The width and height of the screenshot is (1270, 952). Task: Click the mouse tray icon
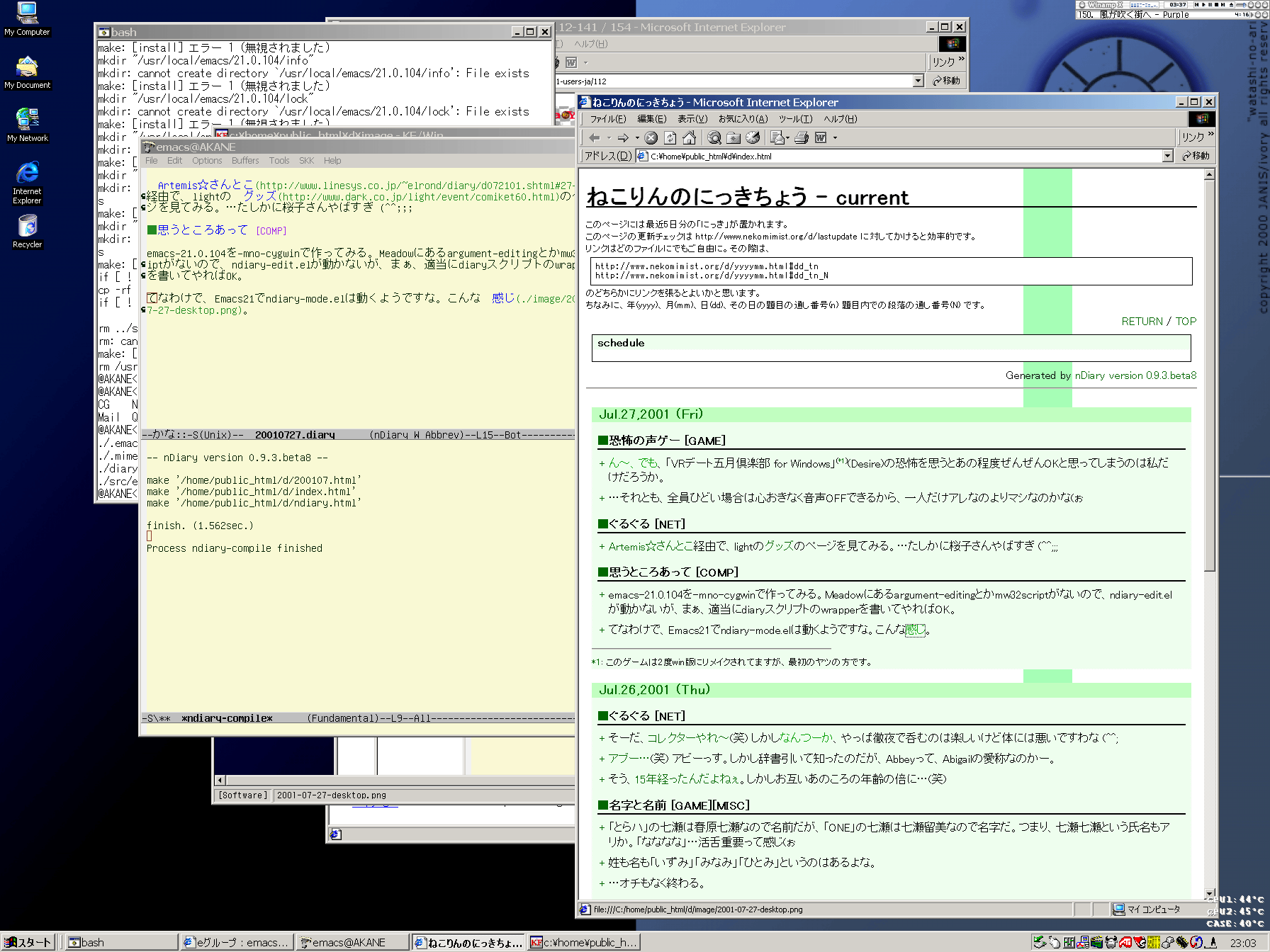click(x=1055, y=942)
